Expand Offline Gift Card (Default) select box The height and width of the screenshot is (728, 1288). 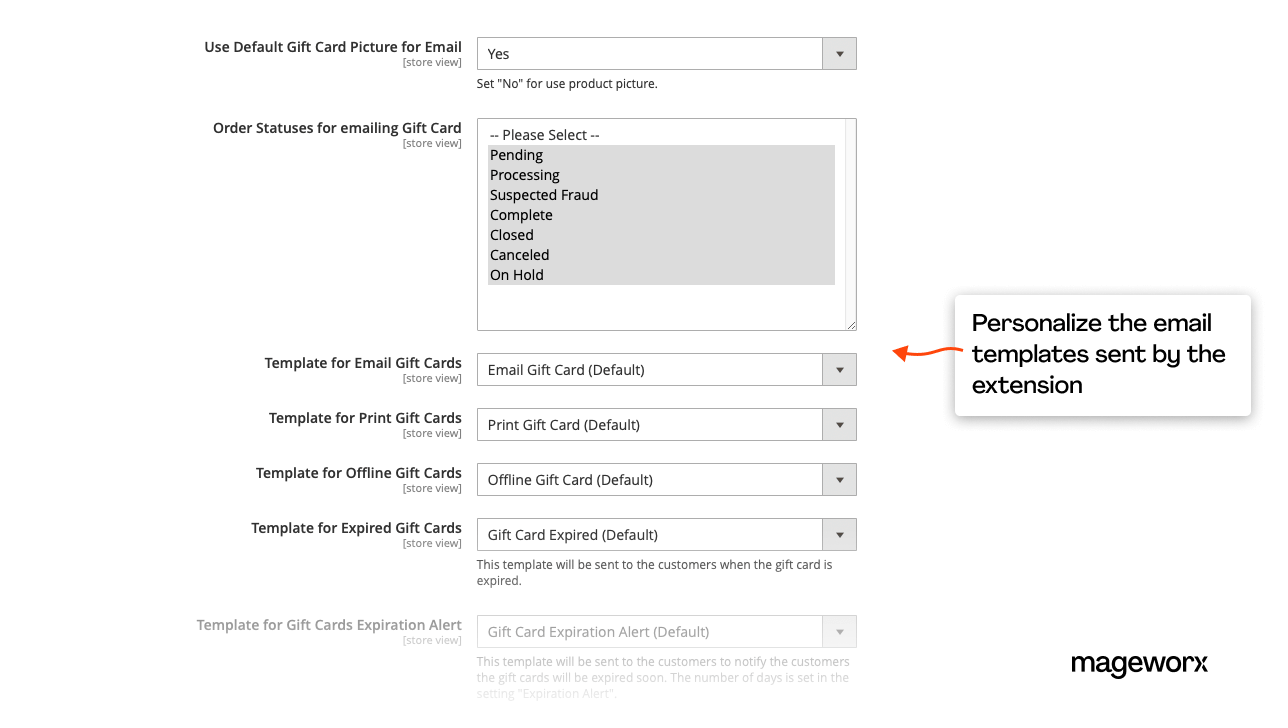[650, 480]
